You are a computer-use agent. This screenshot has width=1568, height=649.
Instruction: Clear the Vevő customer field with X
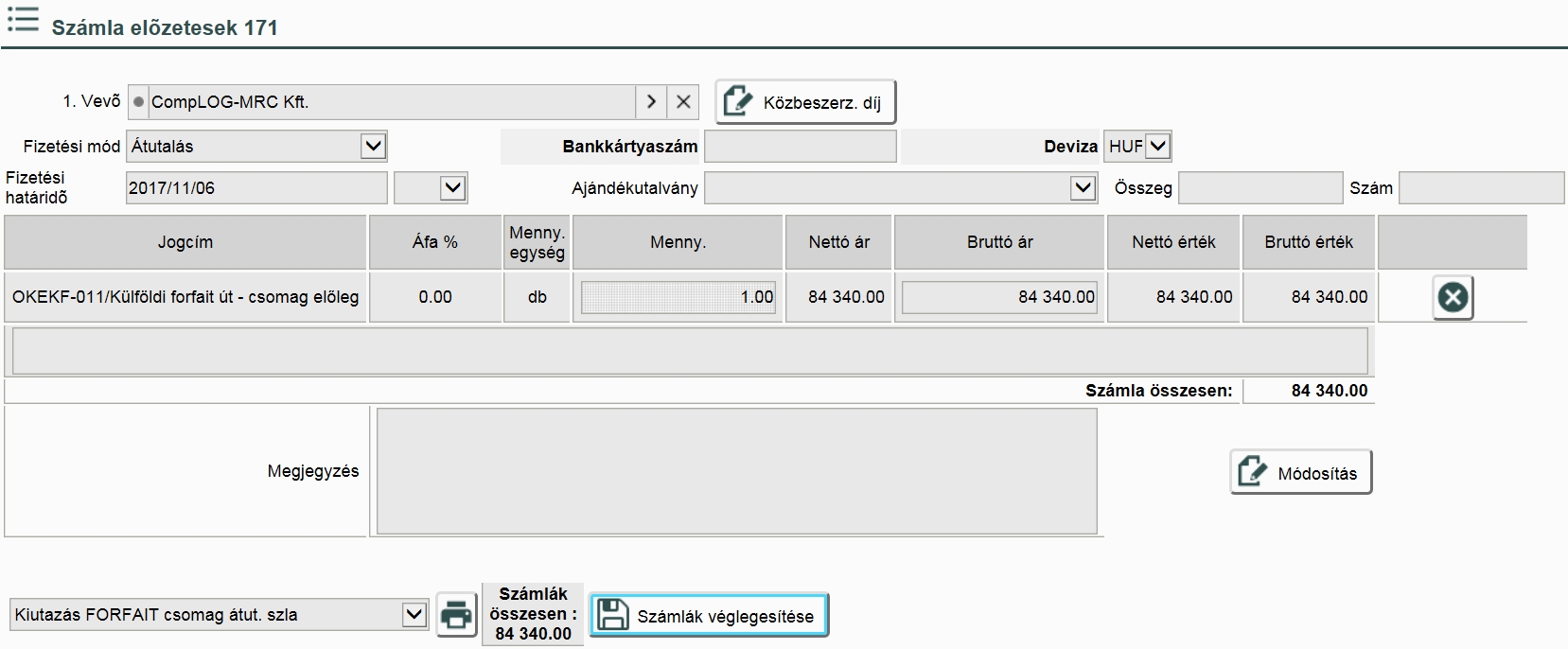pos(683,102)
